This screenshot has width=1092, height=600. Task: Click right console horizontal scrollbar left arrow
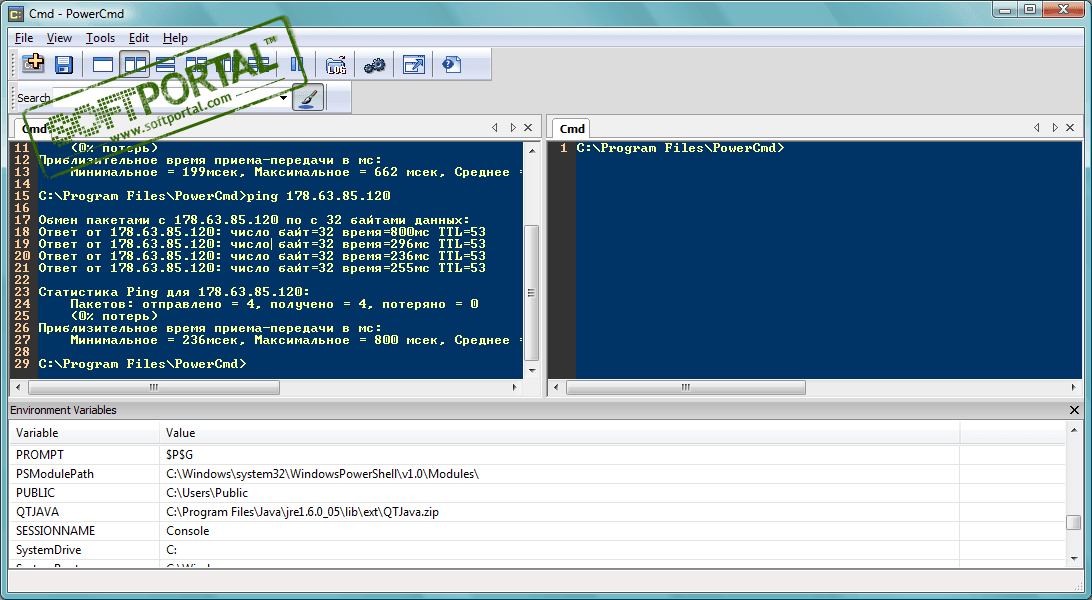coord(556,387)
